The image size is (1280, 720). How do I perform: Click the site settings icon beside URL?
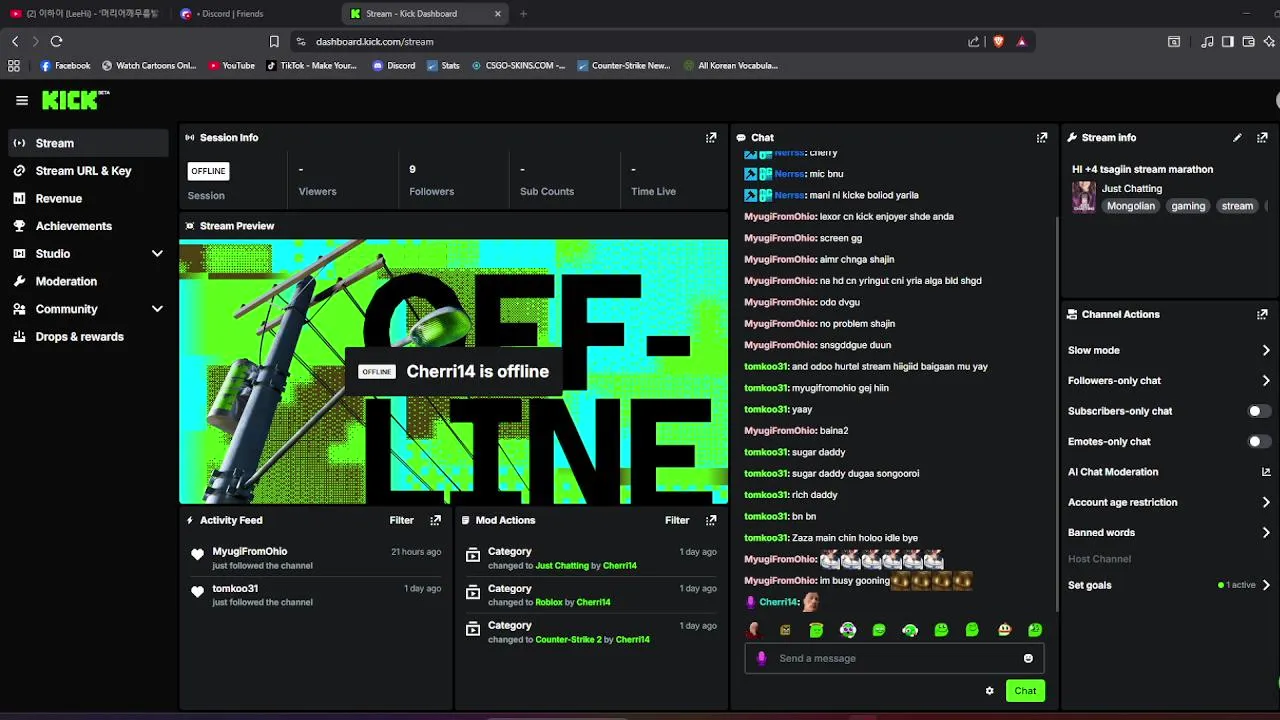tap(300, 41)
